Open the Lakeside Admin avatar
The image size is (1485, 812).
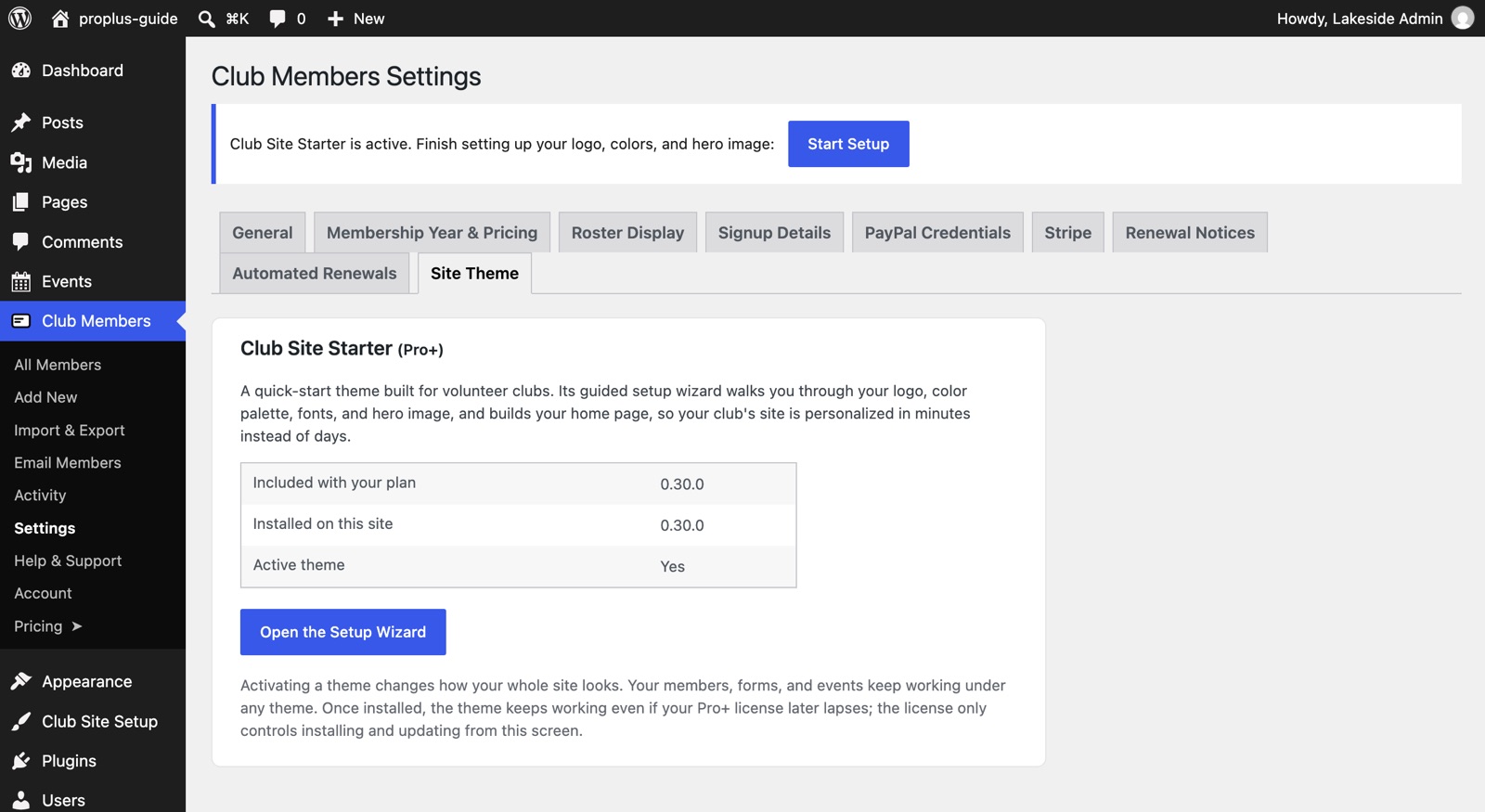[x=1463, y=19]
